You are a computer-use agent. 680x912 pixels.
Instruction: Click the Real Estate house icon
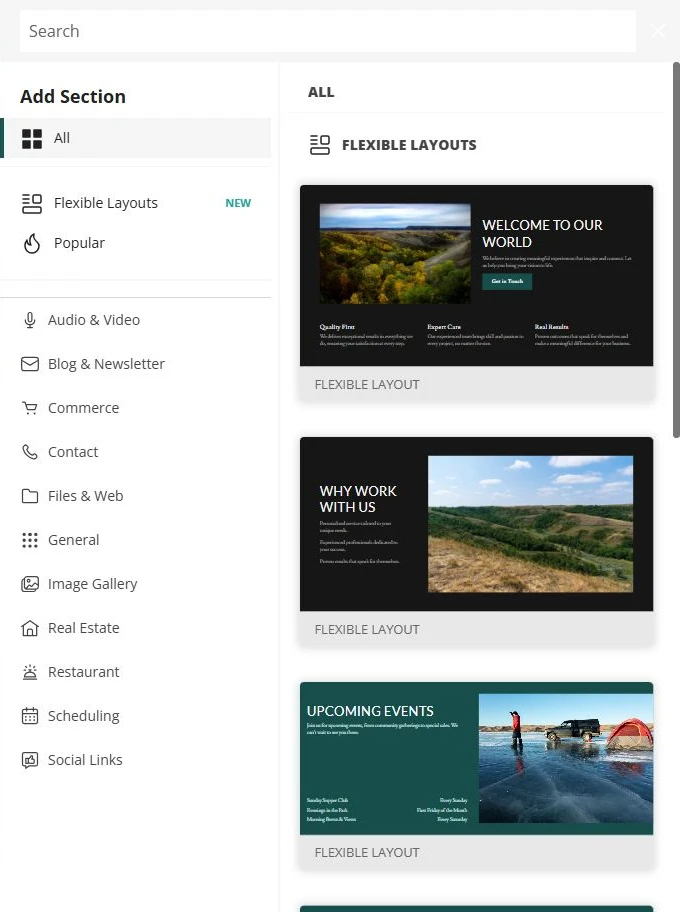(x=30, y=628)
